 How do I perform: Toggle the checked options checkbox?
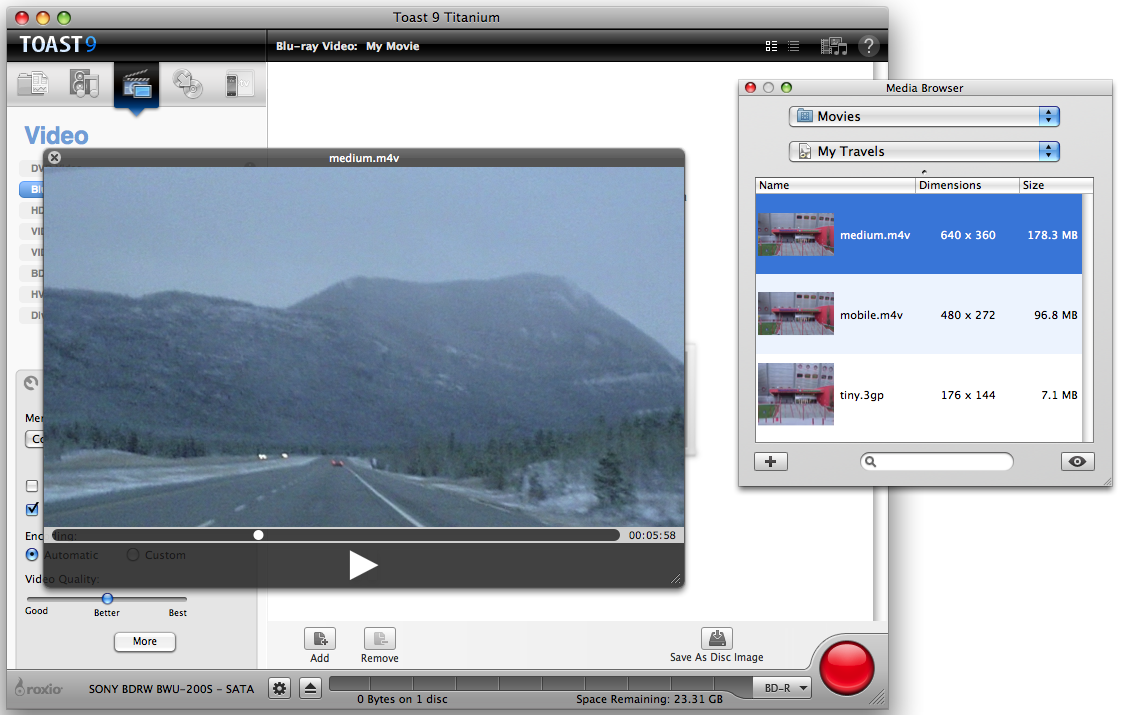coord(32,509)
